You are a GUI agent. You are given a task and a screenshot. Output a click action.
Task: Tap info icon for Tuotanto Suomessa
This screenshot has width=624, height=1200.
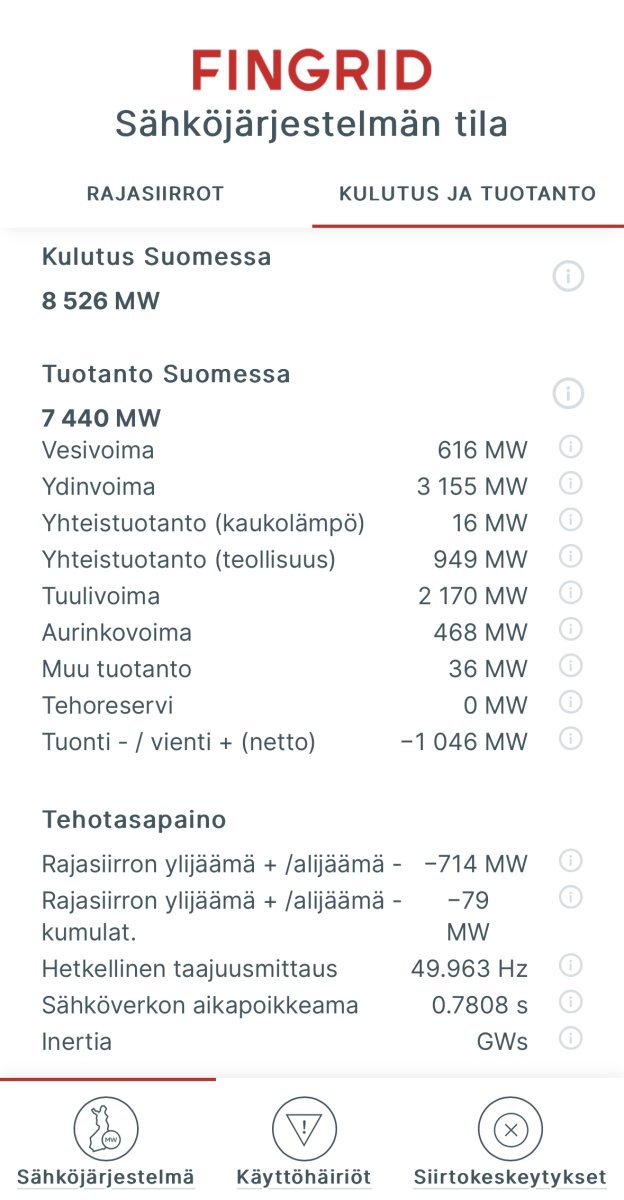click(x=568, y=394)
